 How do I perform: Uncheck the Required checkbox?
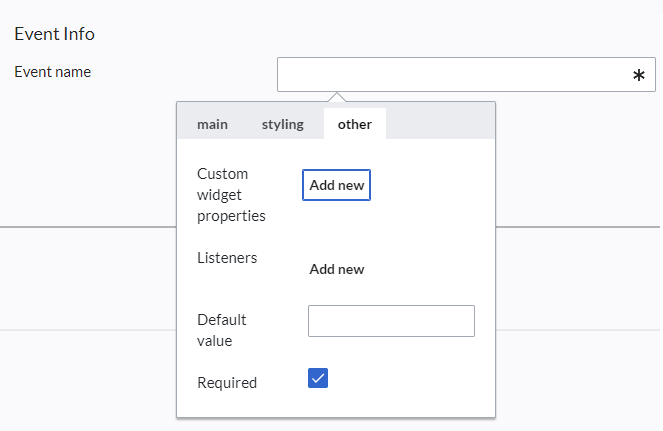(x=318, y=378)
